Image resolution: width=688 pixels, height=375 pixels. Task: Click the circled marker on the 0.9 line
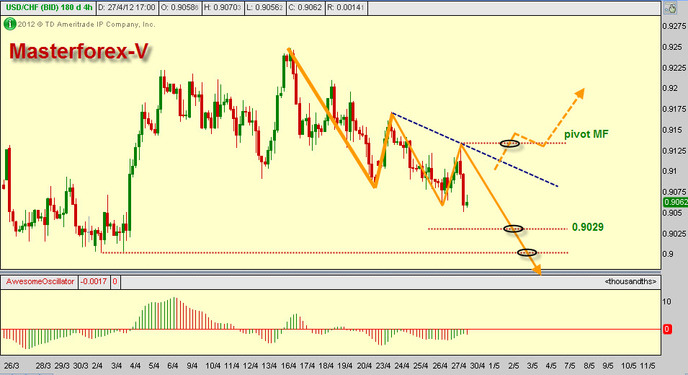527,252
